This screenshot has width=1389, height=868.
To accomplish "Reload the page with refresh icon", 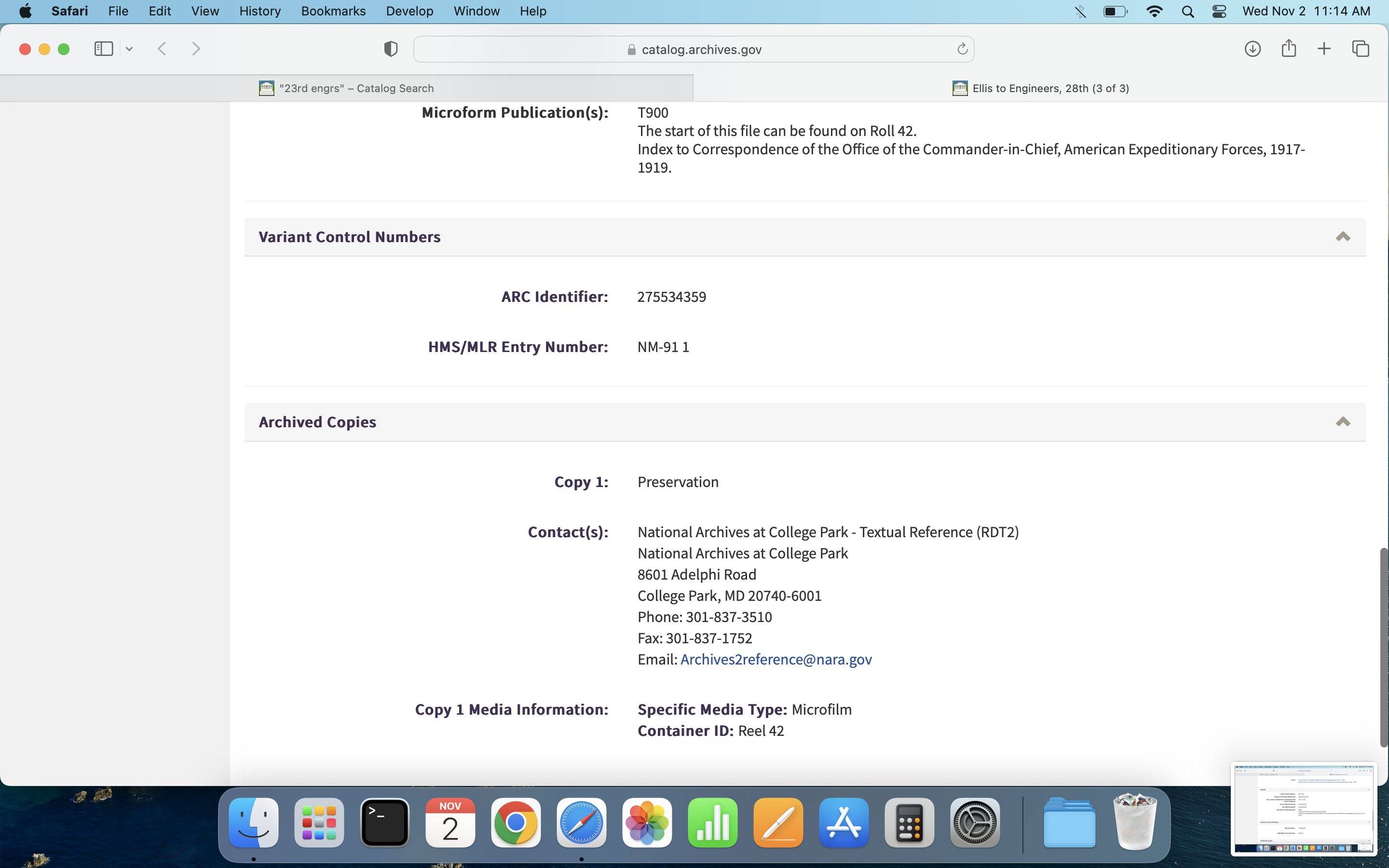I will point(962,49).
